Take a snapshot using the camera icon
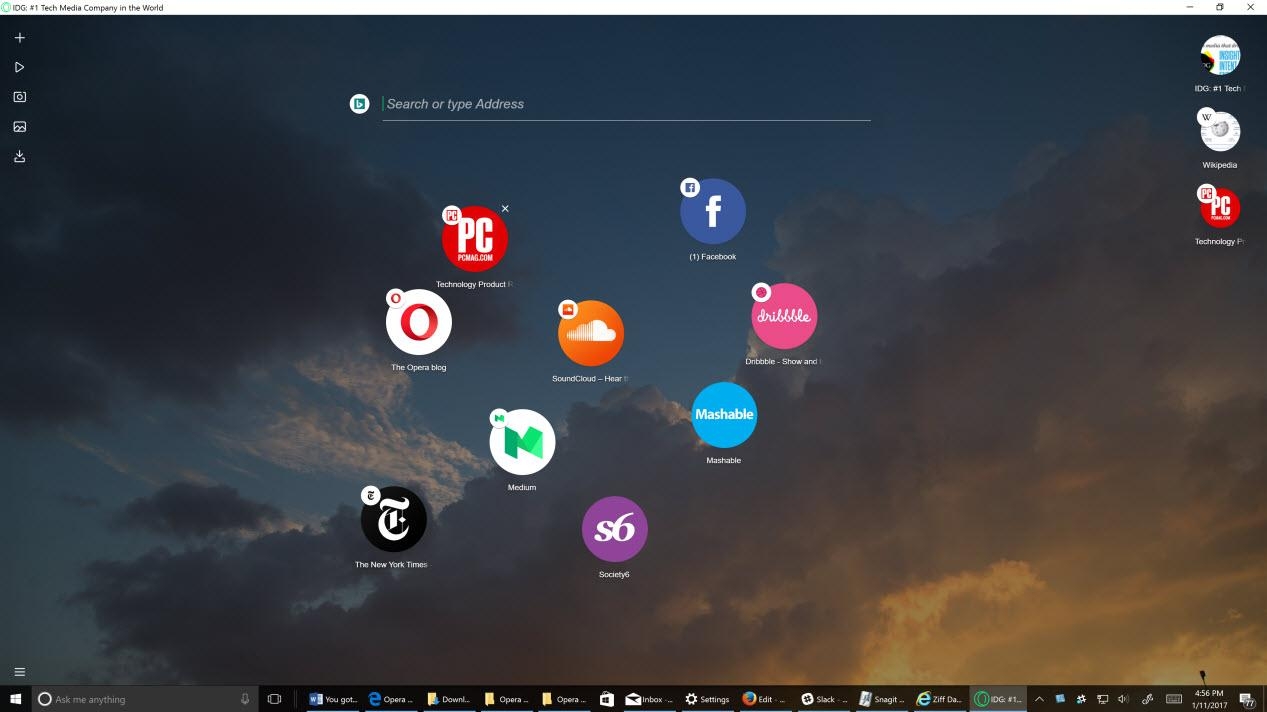This screenshot has height=712, width=1267. point(19,97)
